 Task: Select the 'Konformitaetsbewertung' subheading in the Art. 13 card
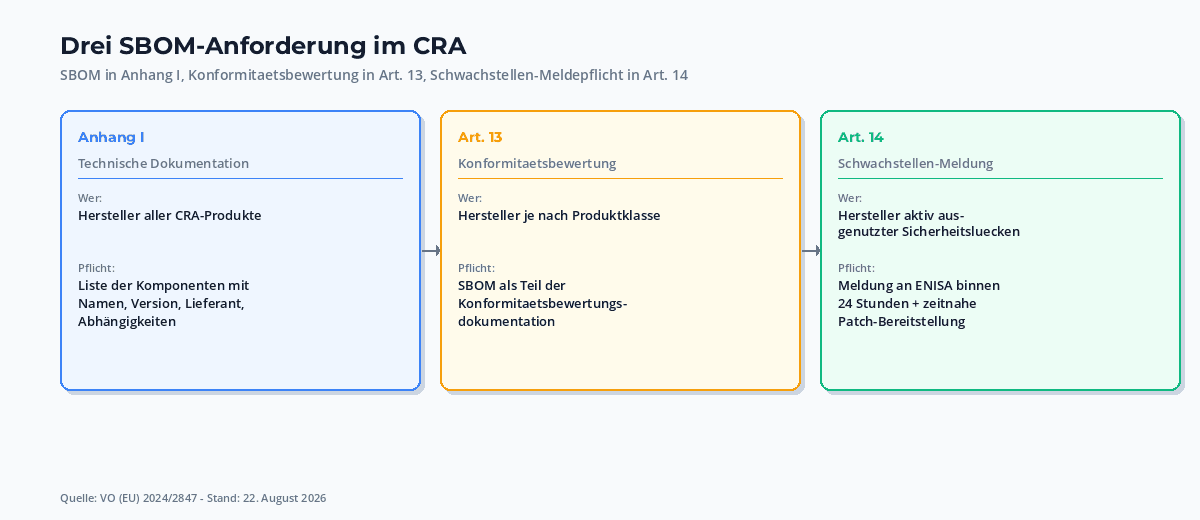point(537,163)
